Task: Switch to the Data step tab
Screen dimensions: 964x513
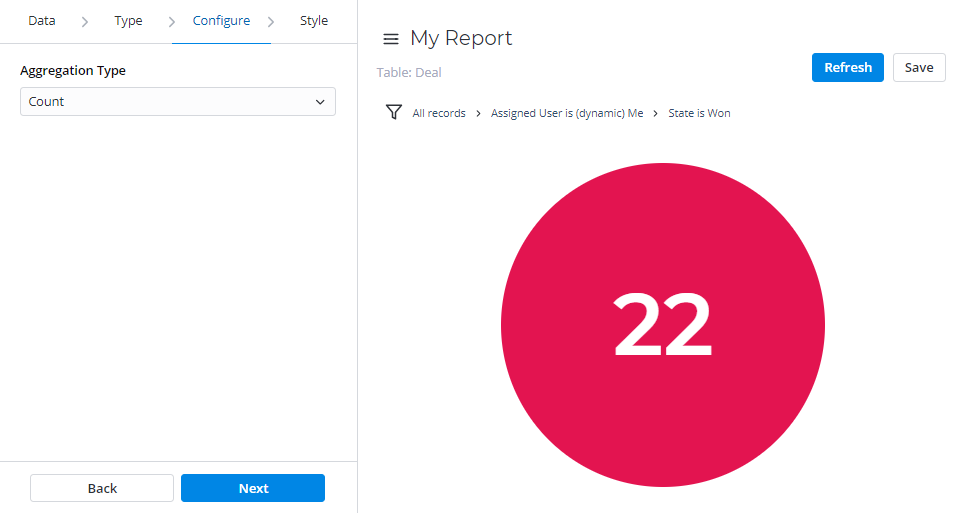Action: 42,21
